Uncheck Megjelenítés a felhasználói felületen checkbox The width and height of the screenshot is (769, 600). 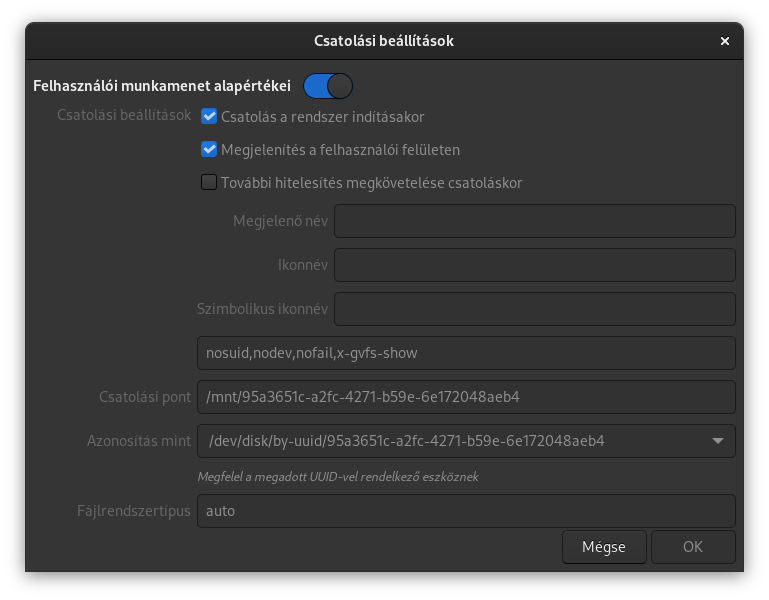tap(209, 149)
